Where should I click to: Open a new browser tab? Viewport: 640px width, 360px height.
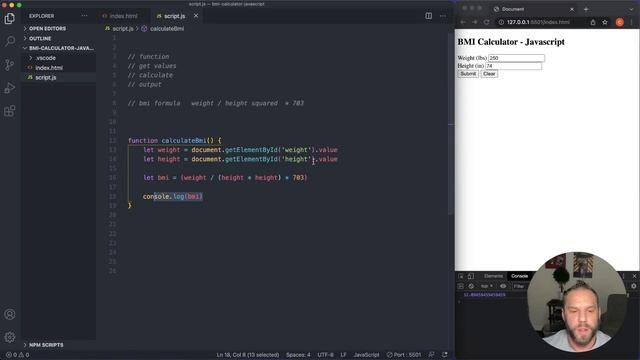point(586,9)
